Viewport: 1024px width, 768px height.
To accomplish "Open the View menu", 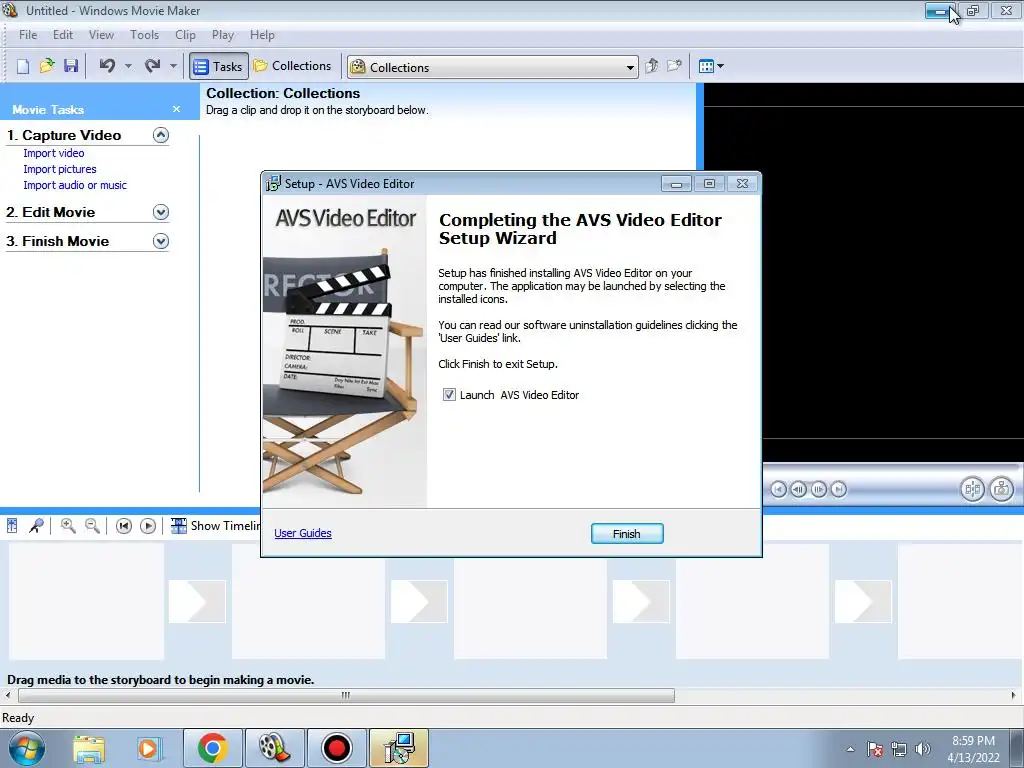I will (x=101, y=35).
